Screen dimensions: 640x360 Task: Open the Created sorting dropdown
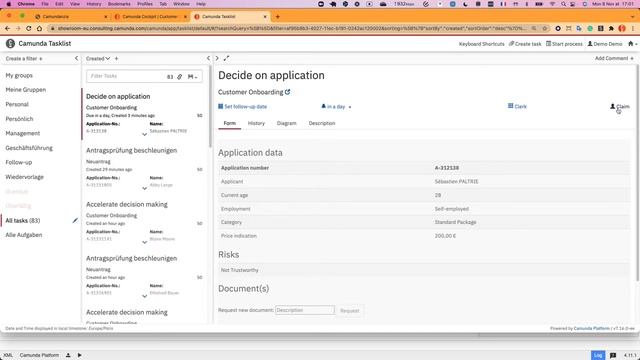tap(98, 58)
